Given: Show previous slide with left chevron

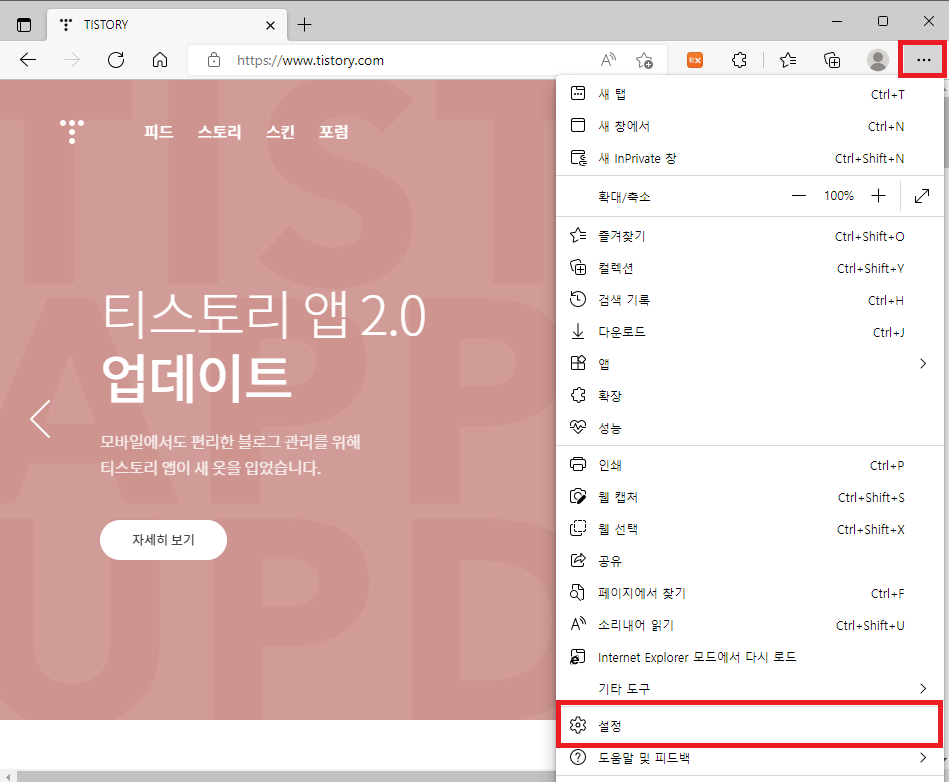Looking at the screenshot, I should pyautogui.click(x=41, y=419).
